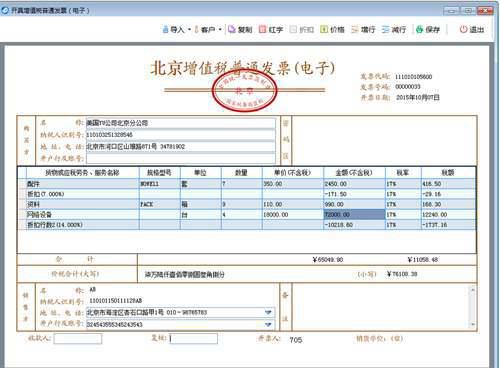This screenshot has height=368, width=500.
Task: Click the highlighted 72000.00 amount cell
Action: click(354, 214)
